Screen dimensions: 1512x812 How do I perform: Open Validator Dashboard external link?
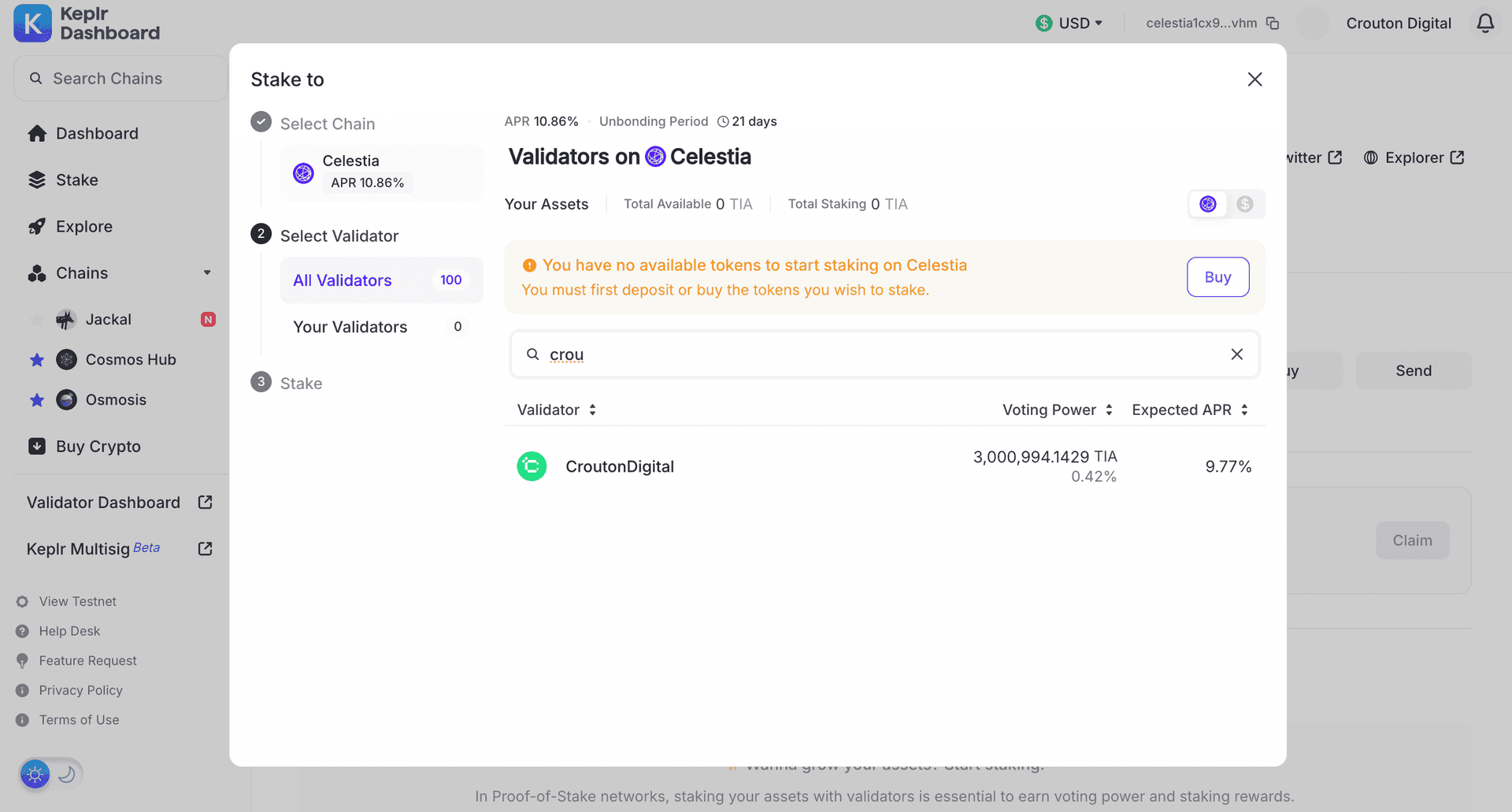pos(205,502)
